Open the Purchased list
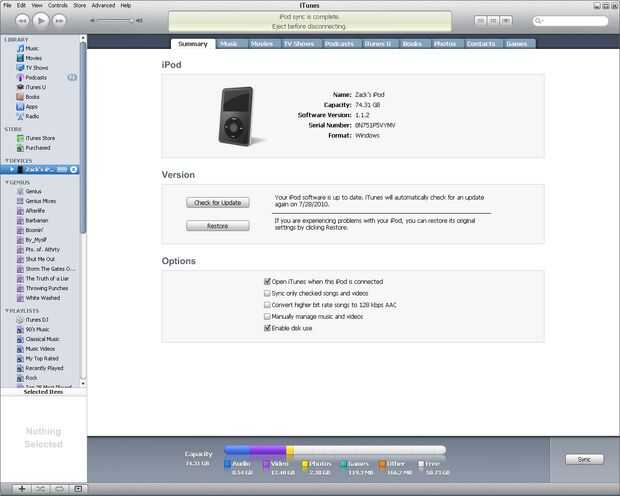 click(34, 148)
